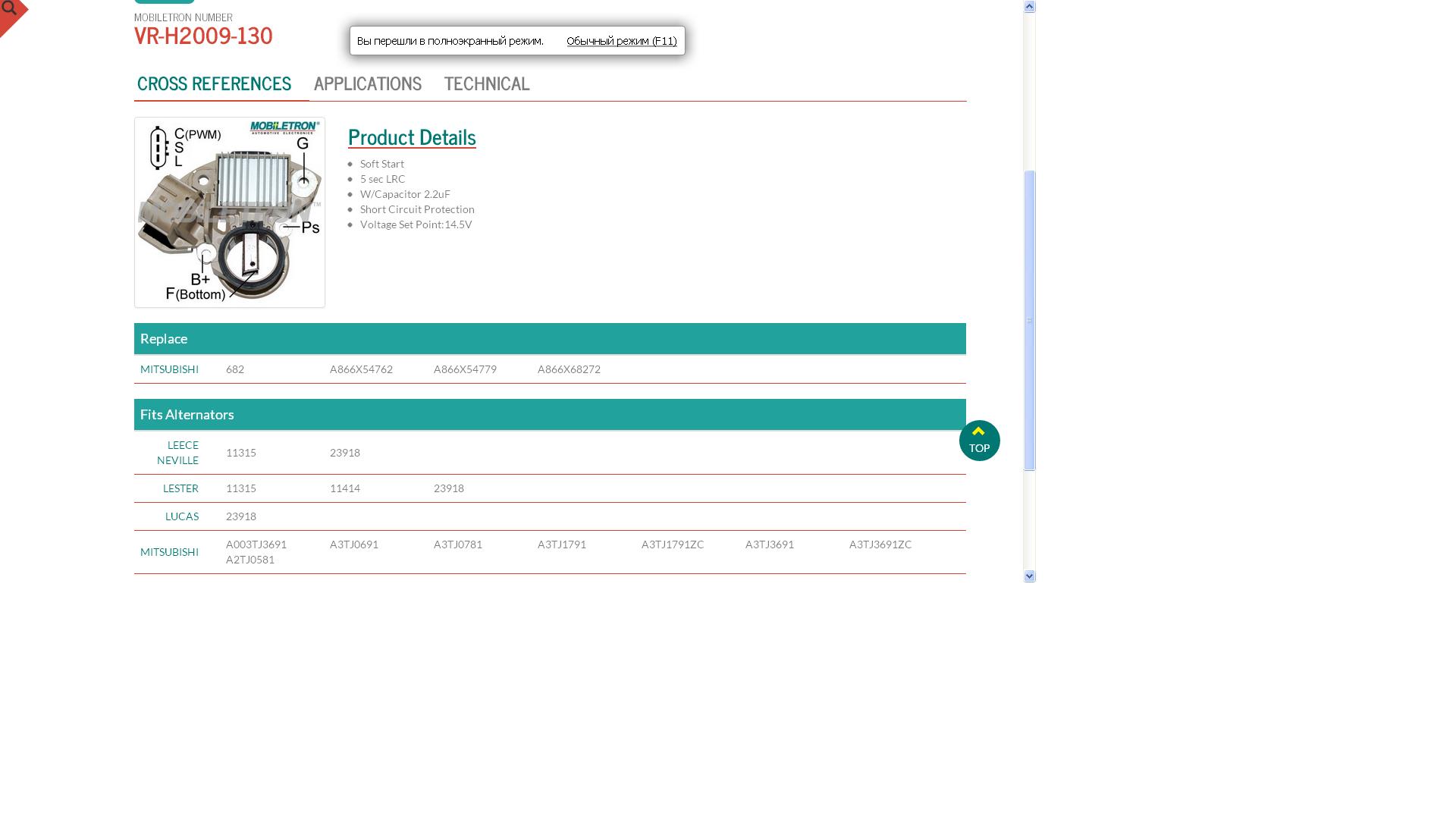The image size is (1456, 819).
Task: Open the LEECE NEVILLE brand link
Action: tap(178, 453)
